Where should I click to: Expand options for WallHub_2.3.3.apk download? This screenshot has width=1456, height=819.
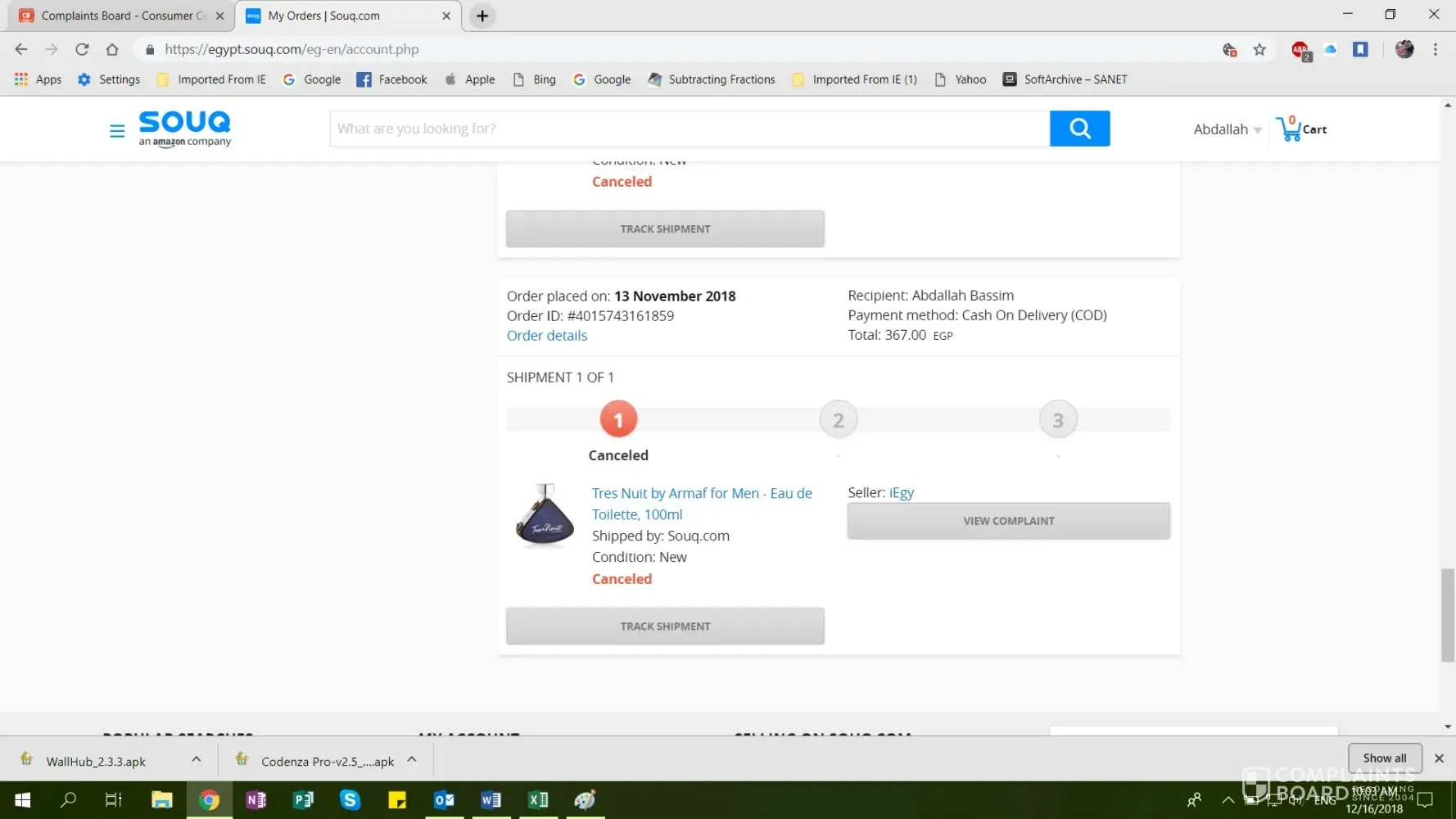(197, 759)
